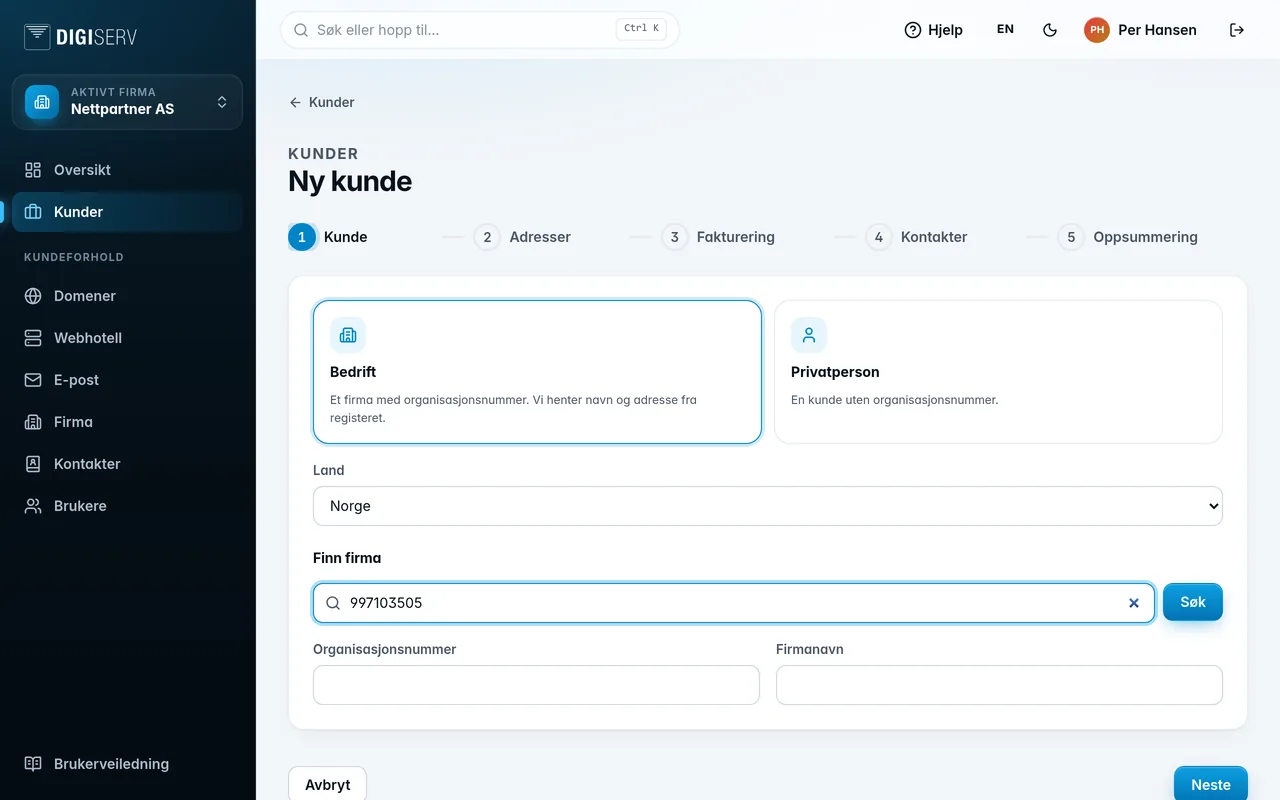Screen dimensions: 1280x800
Task: Clear the Finn firma search field
Action: tap(1134, 603)
